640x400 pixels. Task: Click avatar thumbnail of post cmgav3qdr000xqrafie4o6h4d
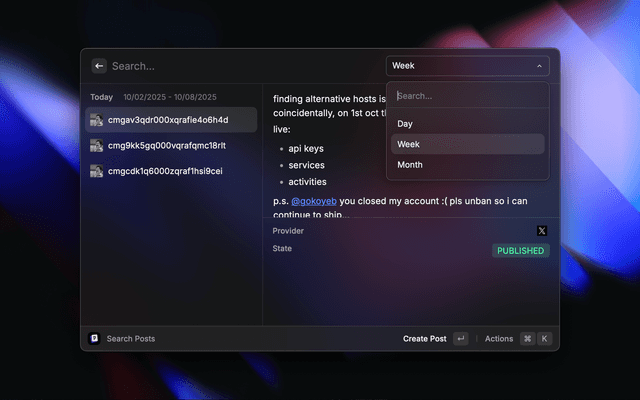97,120
